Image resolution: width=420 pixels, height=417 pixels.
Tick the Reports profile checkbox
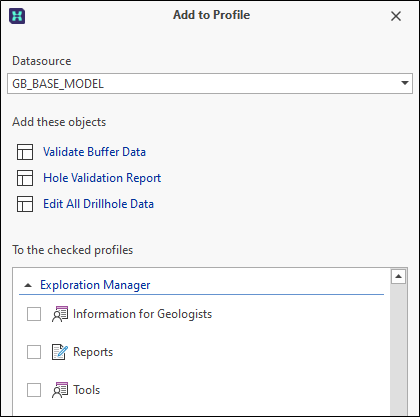pyautogui.click(x=34, y=352)
